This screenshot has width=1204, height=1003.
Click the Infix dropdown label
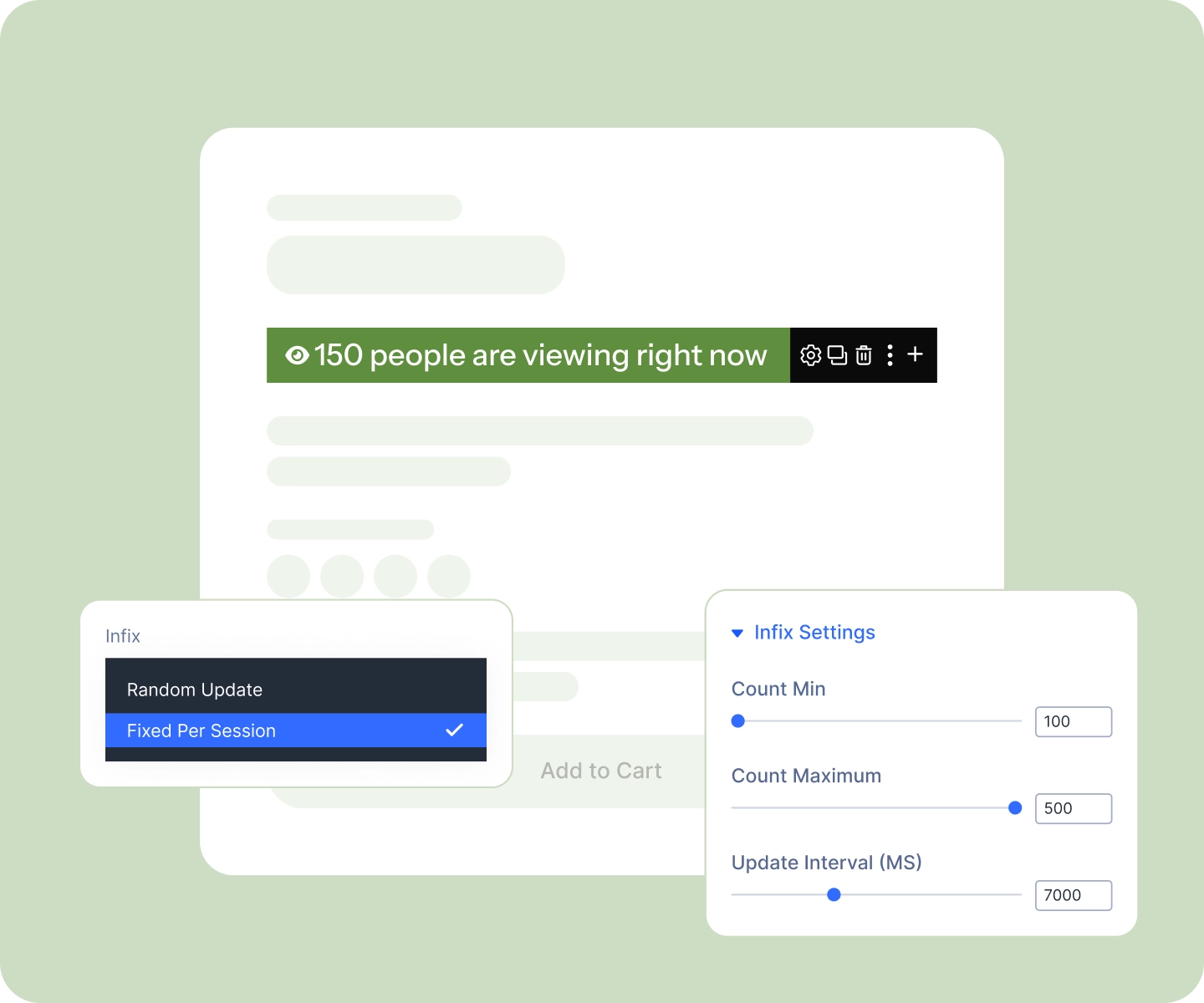[123, 636]
